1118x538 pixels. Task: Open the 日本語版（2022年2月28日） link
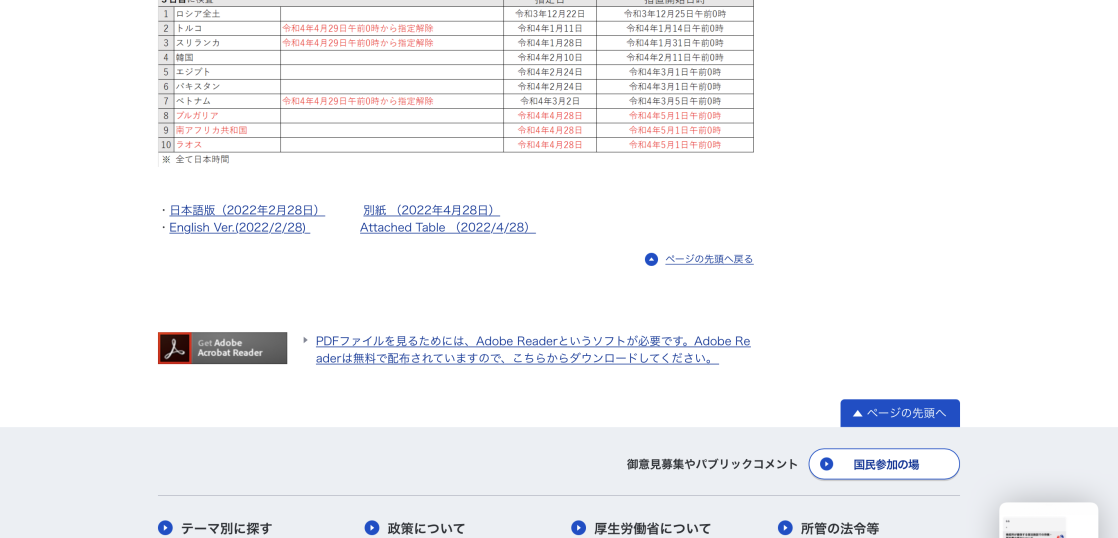[x=246, y=210]
